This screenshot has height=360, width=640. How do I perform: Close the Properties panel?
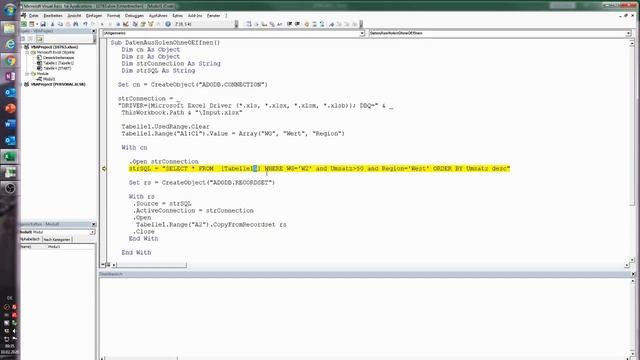(x=93, y=224)
